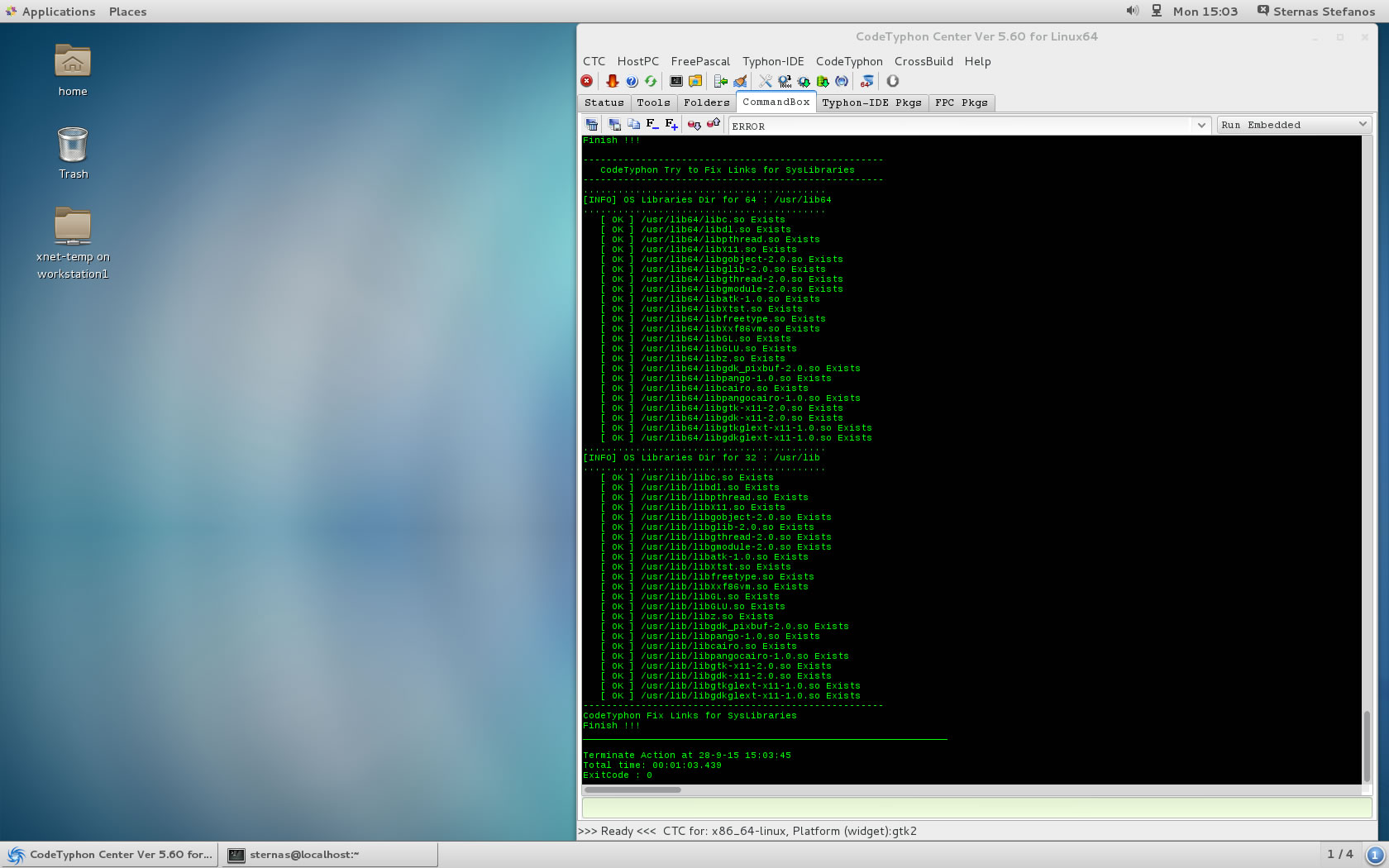Image resolution: width=1389 pixels, height=868 pixels.
Task: Click 'Total time: 00:01:03.439' text
Action: point(652,765)
